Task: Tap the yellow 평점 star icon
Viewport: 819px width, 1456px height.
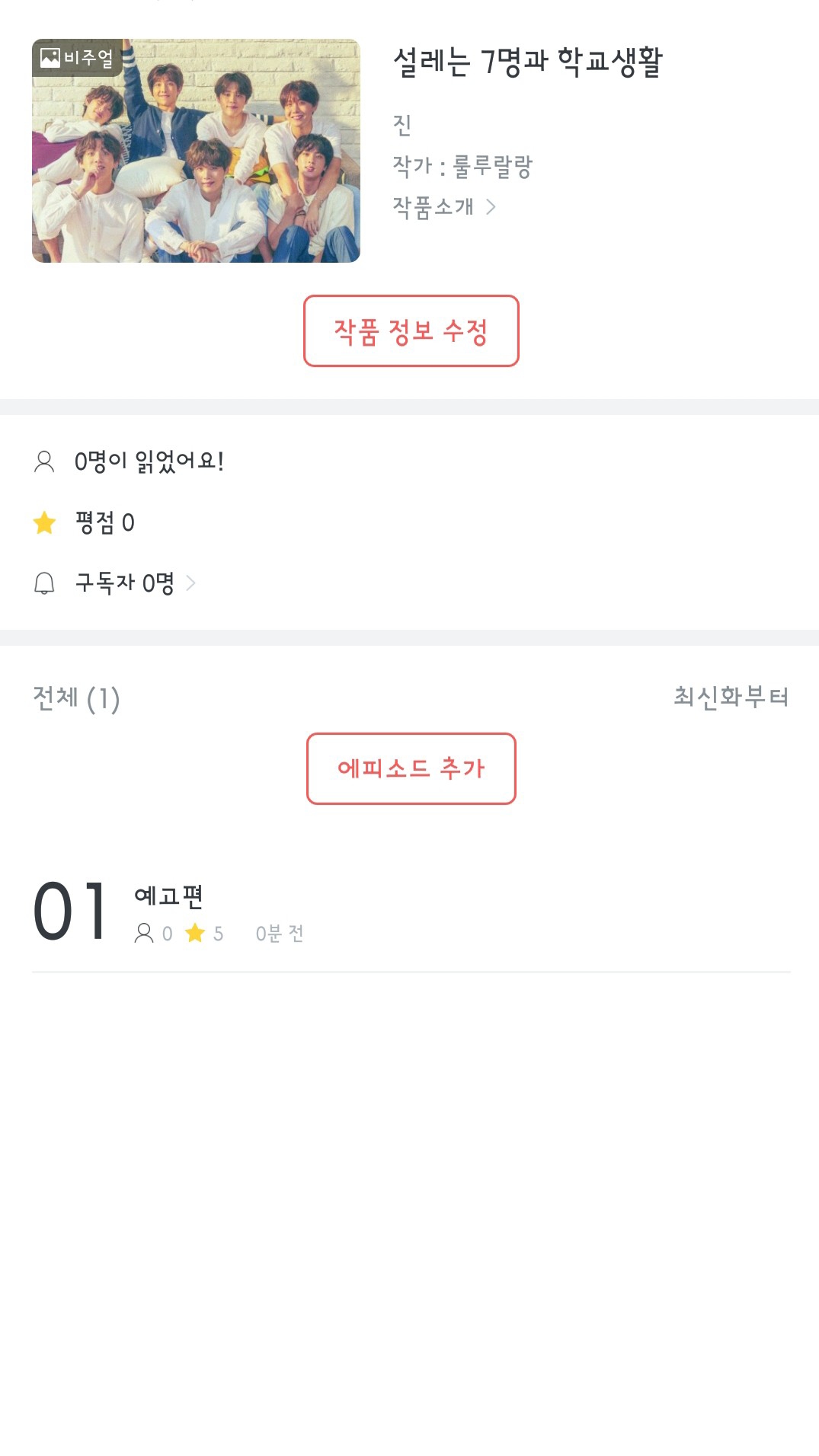Action: pos(45,522)
